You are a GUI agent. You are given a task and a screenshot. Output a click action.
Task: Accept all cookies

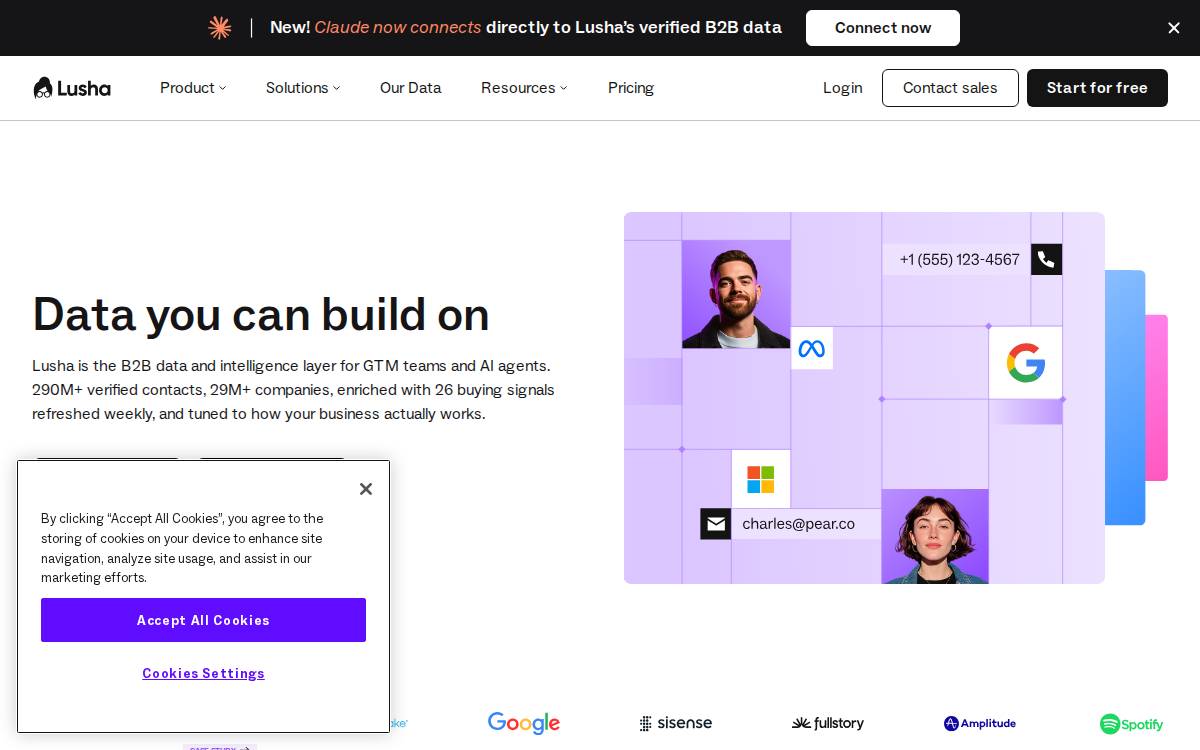[203, 620]
